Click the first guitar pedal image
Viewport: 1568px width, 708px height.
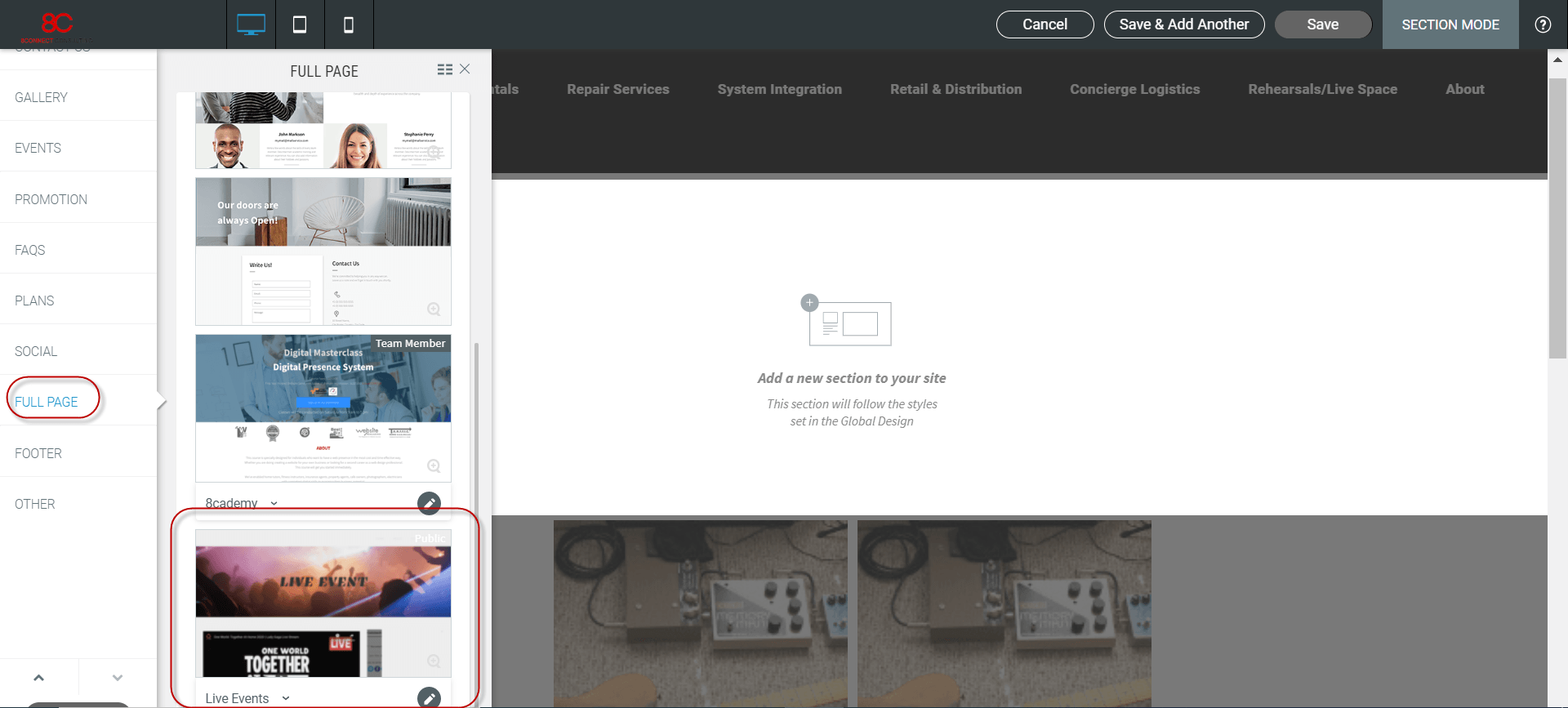[701, 613]
